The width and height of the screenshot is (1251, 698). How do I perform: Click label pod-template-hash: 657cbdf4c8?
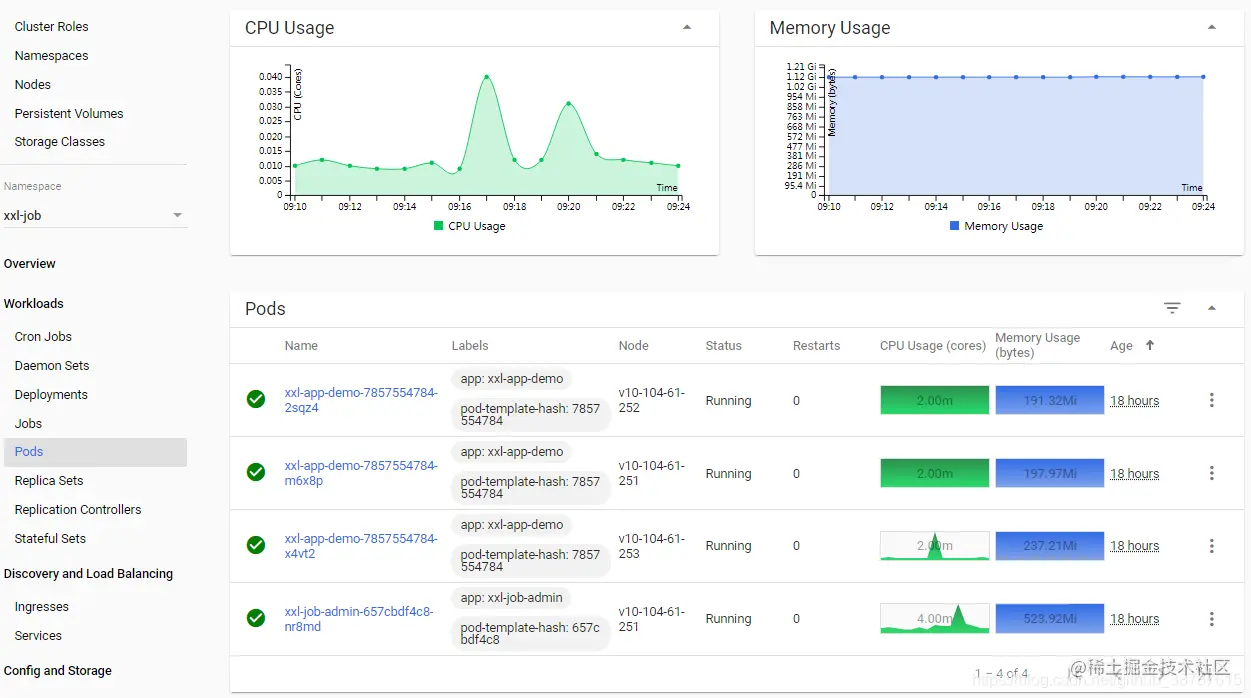point(530,634)
